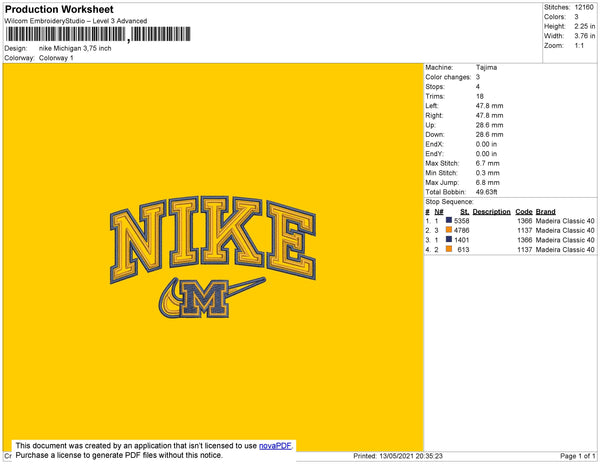Select the EndY value '0.00 in'
This screenshot has height=464, width=600.
(486, 154)
